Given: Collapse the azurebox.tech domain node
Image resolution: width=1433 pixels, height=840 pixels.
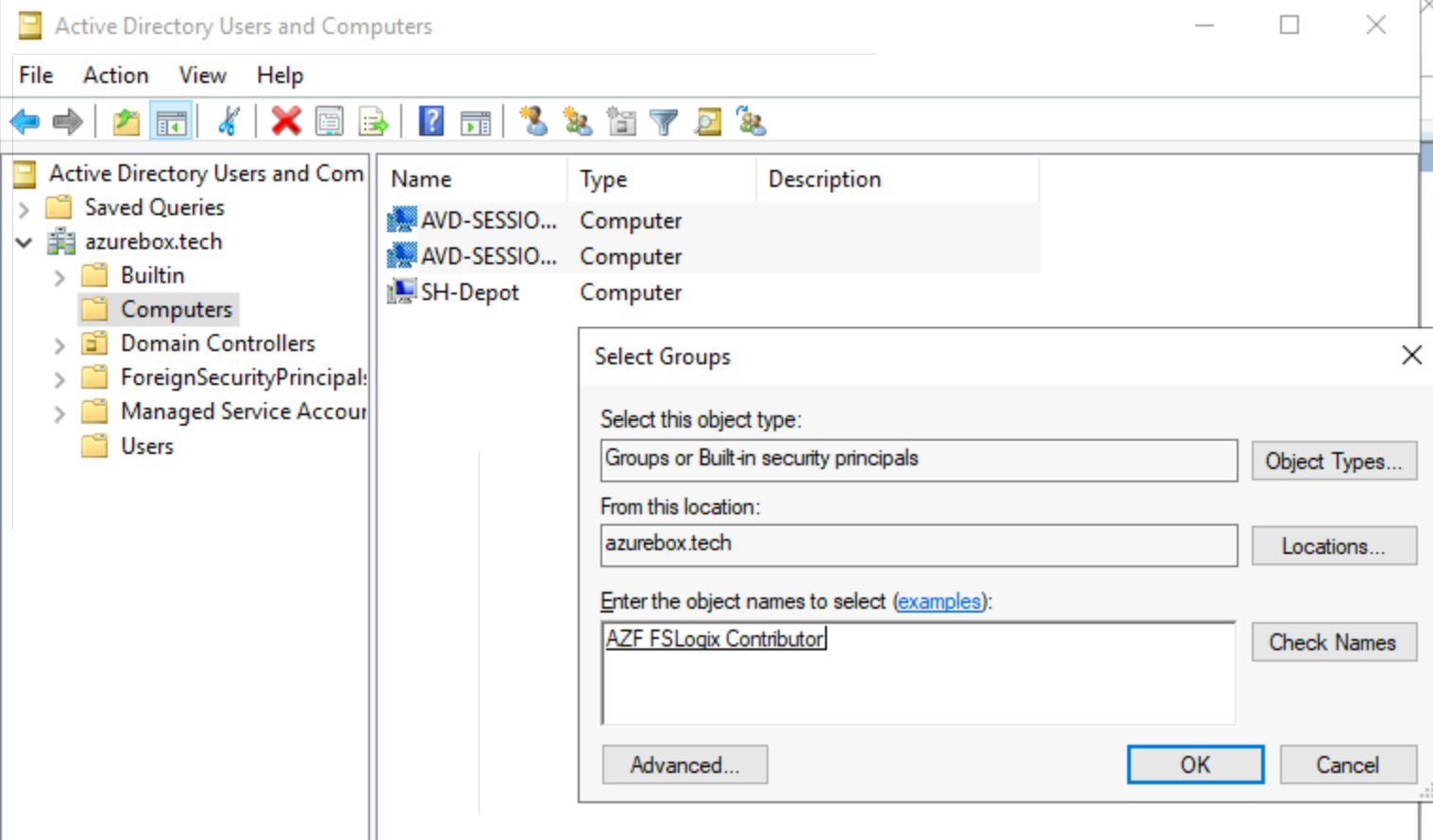Looking at the screenshot, I should [25, 243].
